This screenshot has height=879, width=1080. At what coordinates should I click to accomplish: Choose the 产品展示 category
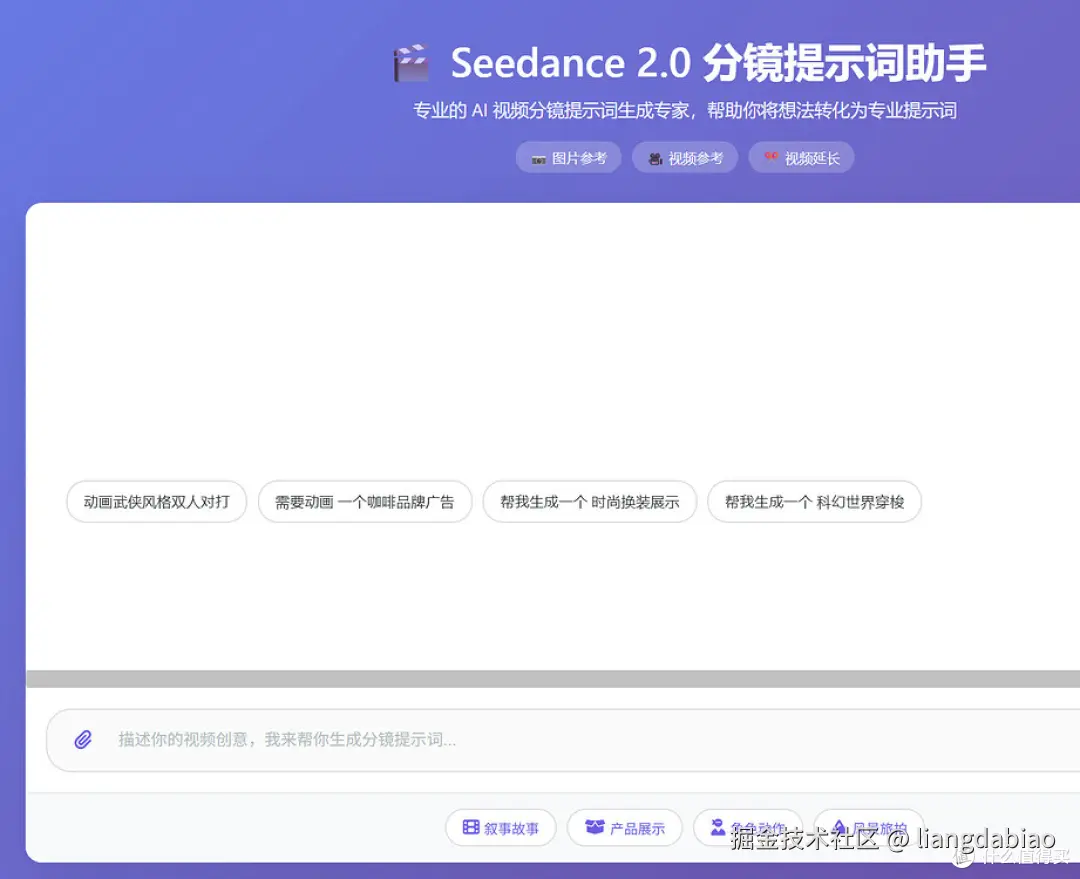pyautogui.click(x=625, y=827)
